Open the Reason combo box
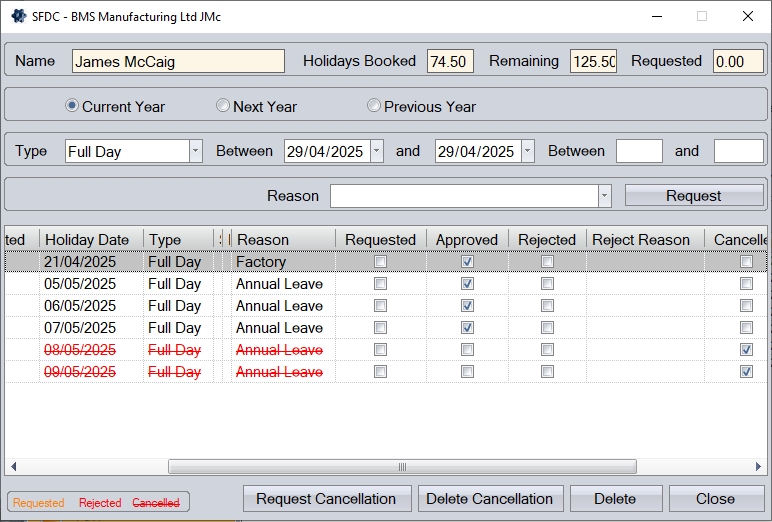 604,196
